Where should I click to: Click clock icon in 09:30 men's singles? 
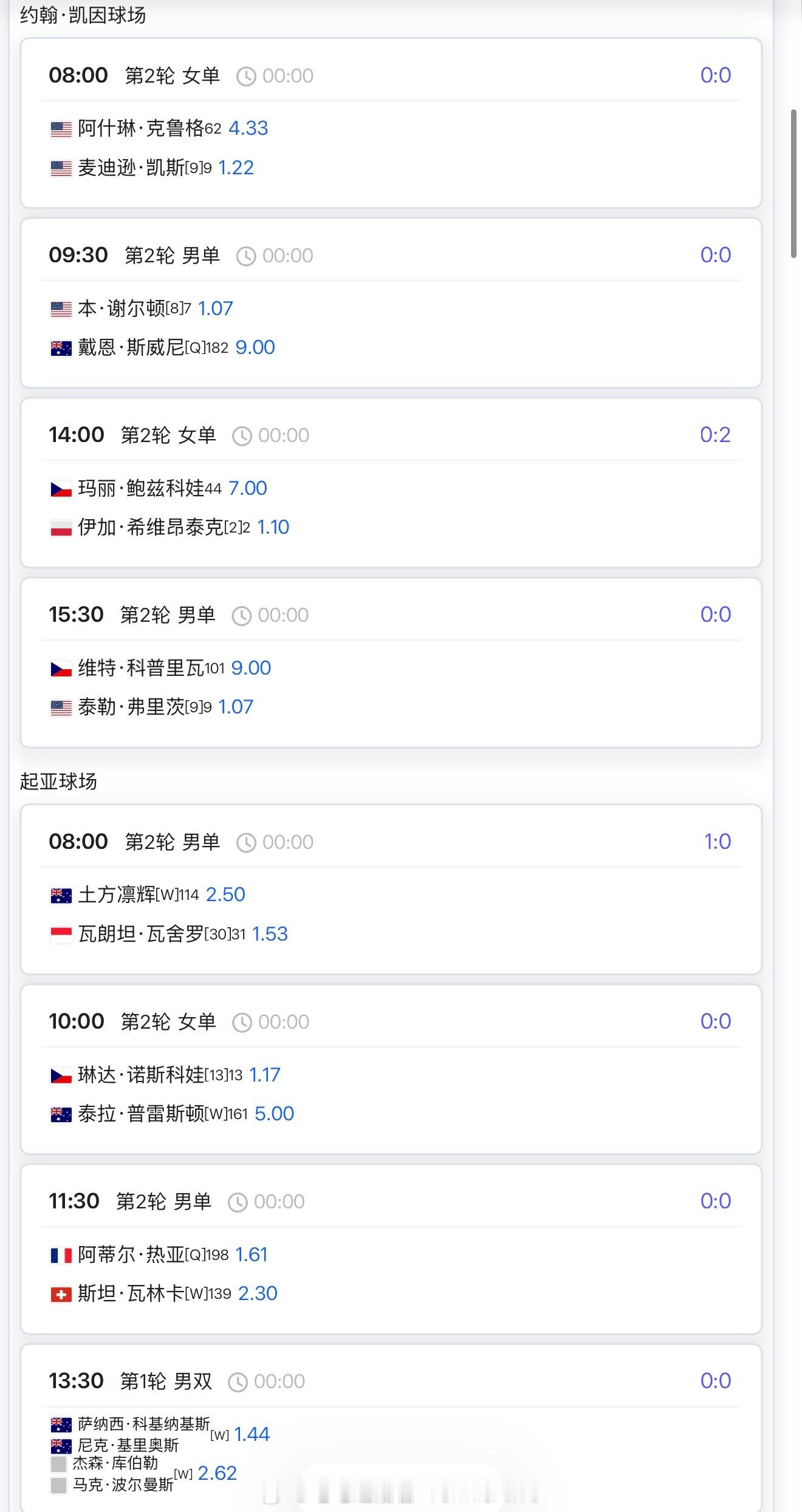pyautogui.click(x=245, y=256)
